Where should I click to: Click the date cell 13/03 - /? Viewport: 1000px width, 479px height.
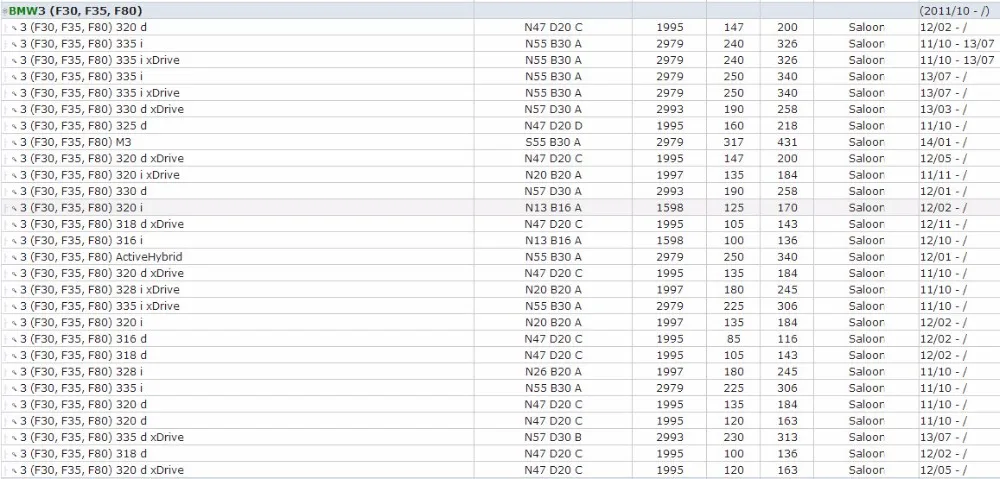(943, 109)
